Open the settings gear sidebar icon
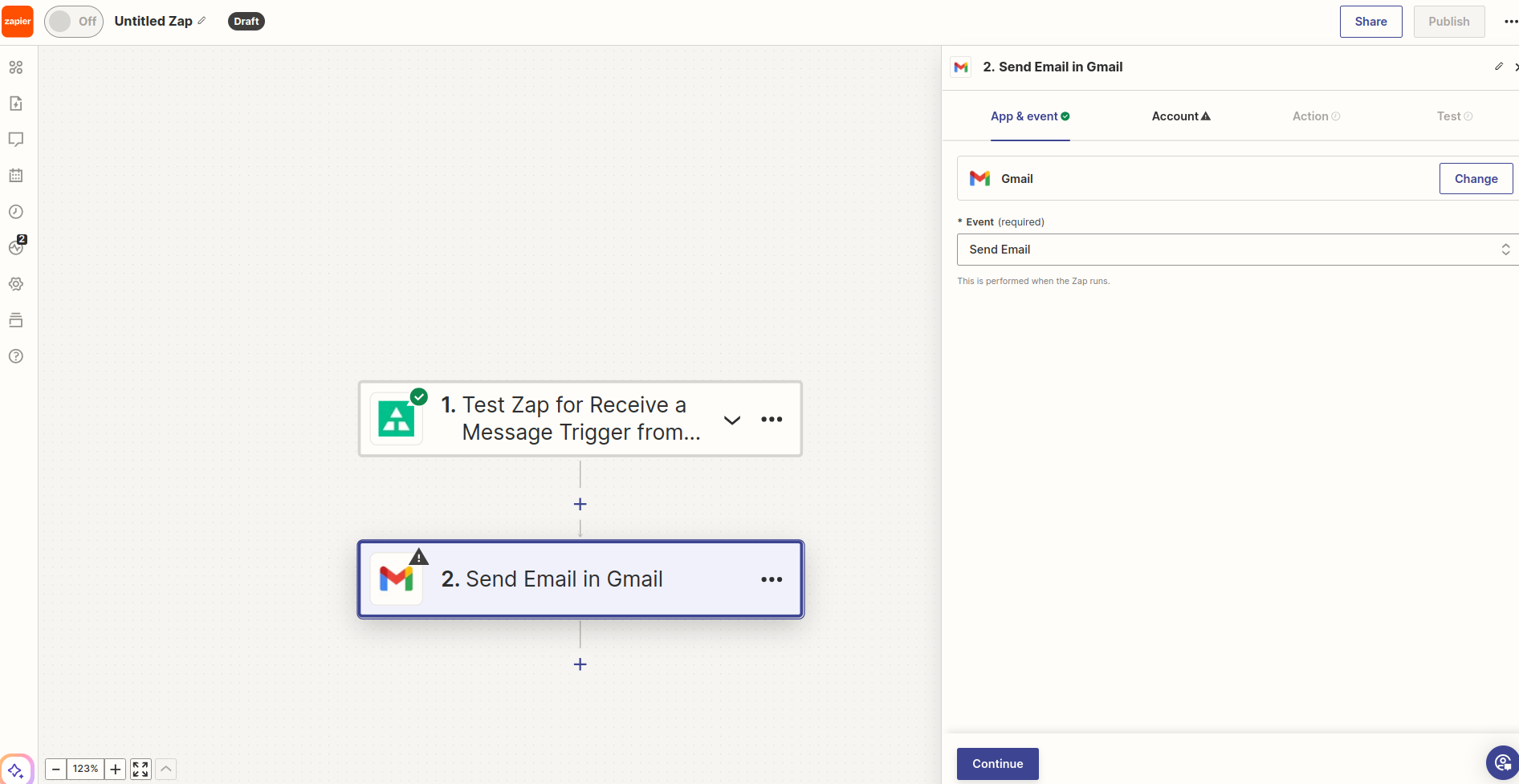 point(16,284)
